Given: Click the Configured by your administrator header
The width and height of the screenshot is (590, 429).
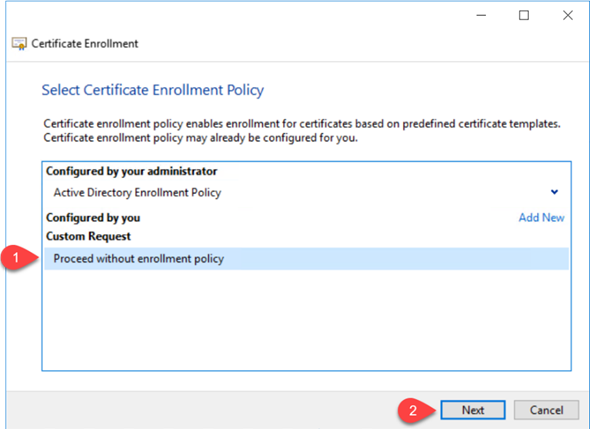Looking at the screenshot, I should pyautogui.click(x=131, y=171).
